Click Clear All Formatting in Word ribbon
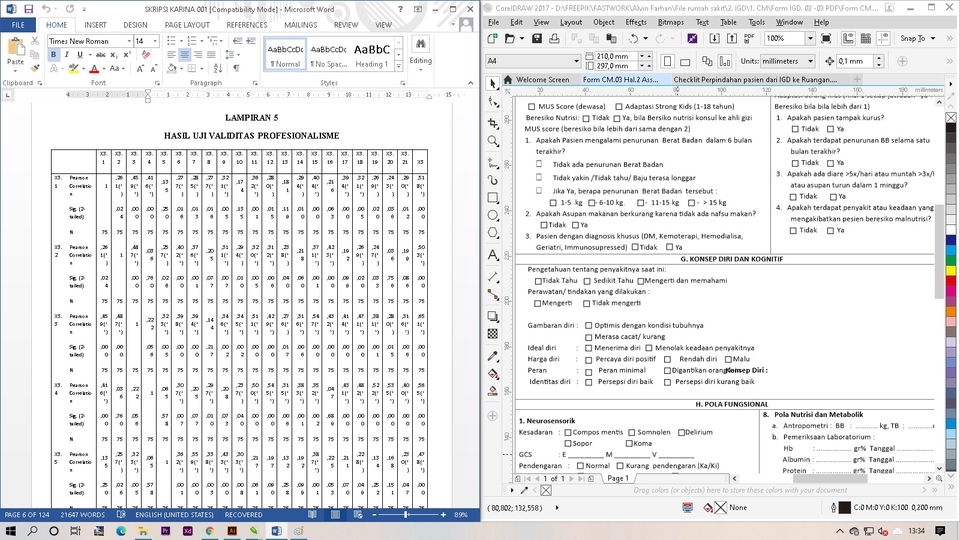 tap(146, 54)
